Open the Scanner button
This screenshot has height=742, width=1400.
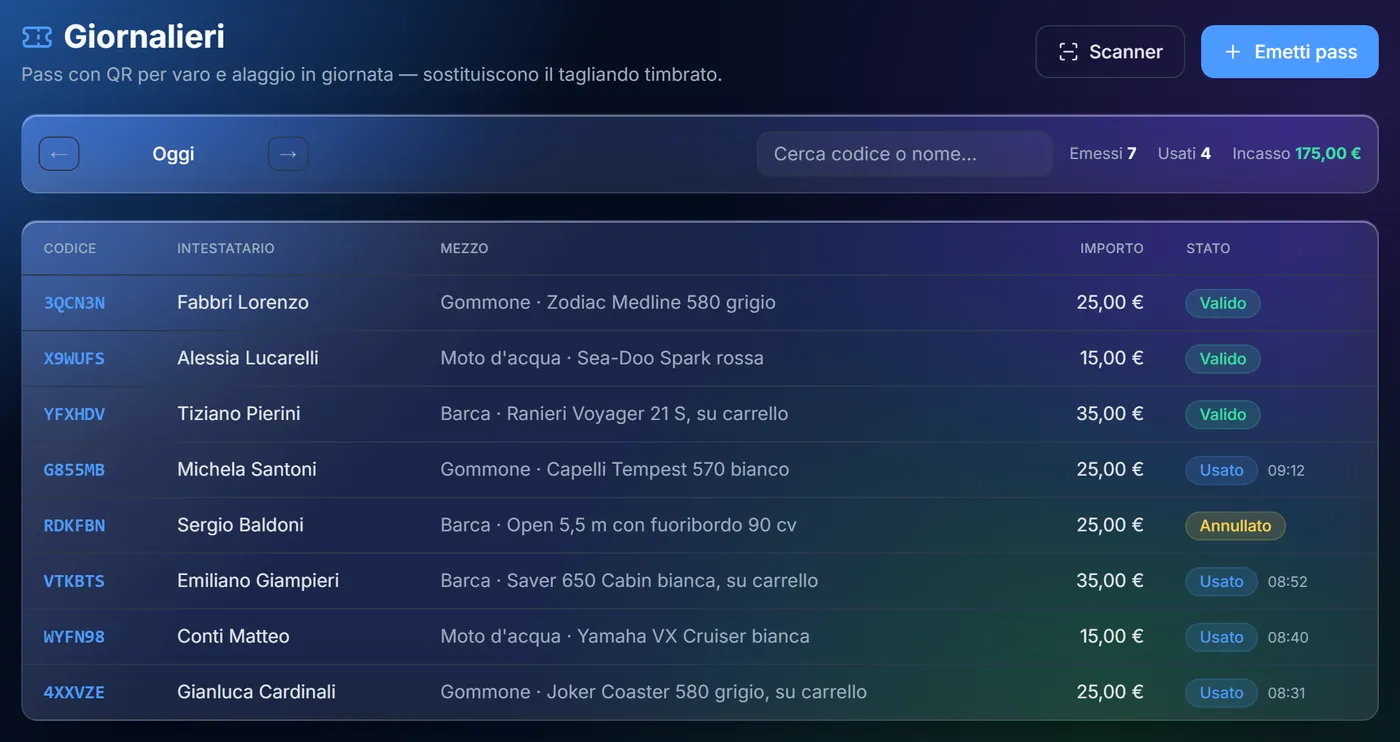click(1110, 52)
